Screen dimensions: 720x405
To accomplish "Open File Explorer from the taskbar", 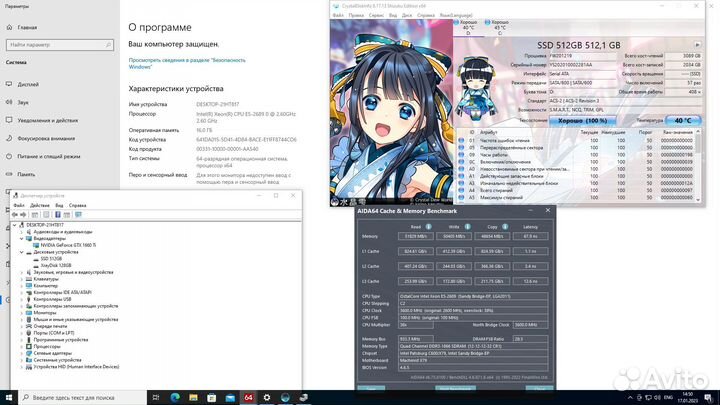I will tap(193, 397).
